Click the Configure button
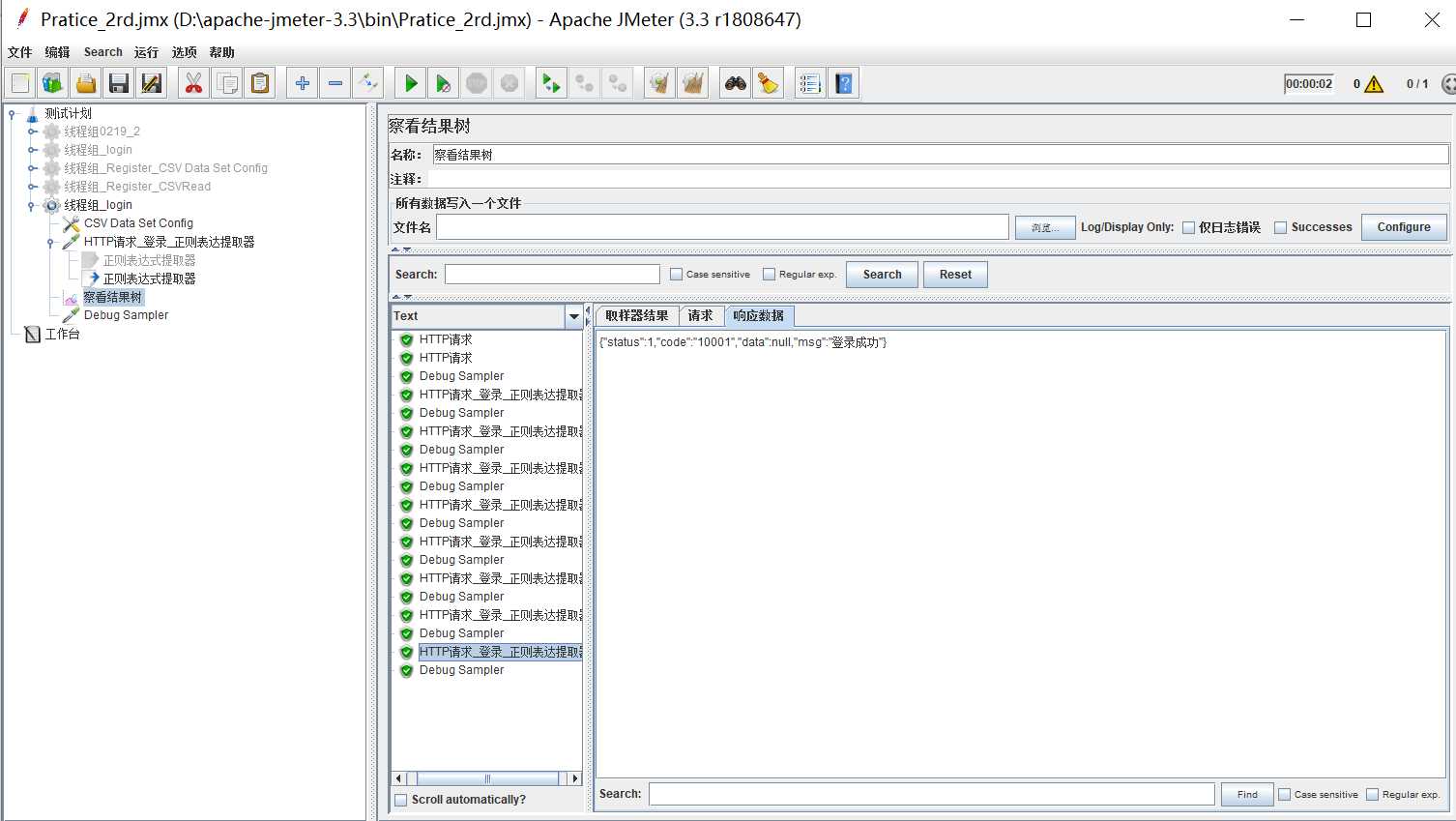The width and height of the screenshot is (1456, 821). 1403,227
